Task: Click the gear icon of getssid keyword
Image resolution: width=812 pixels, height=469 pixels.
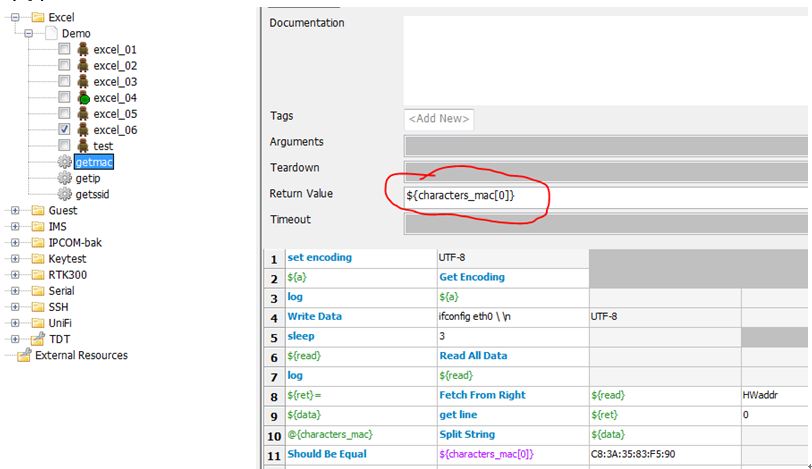Action: click(x=65, y=194)
